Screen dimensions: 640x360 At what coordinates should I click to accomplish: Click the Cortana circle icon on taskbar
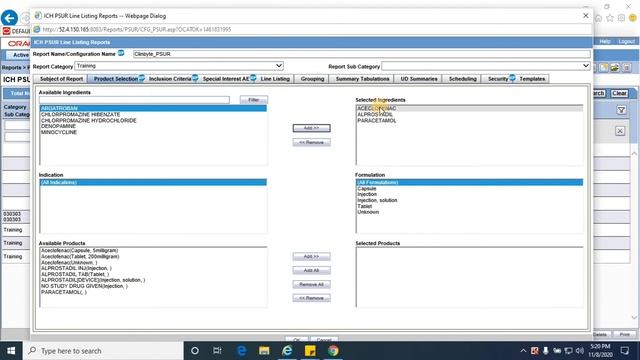(195, 351)
